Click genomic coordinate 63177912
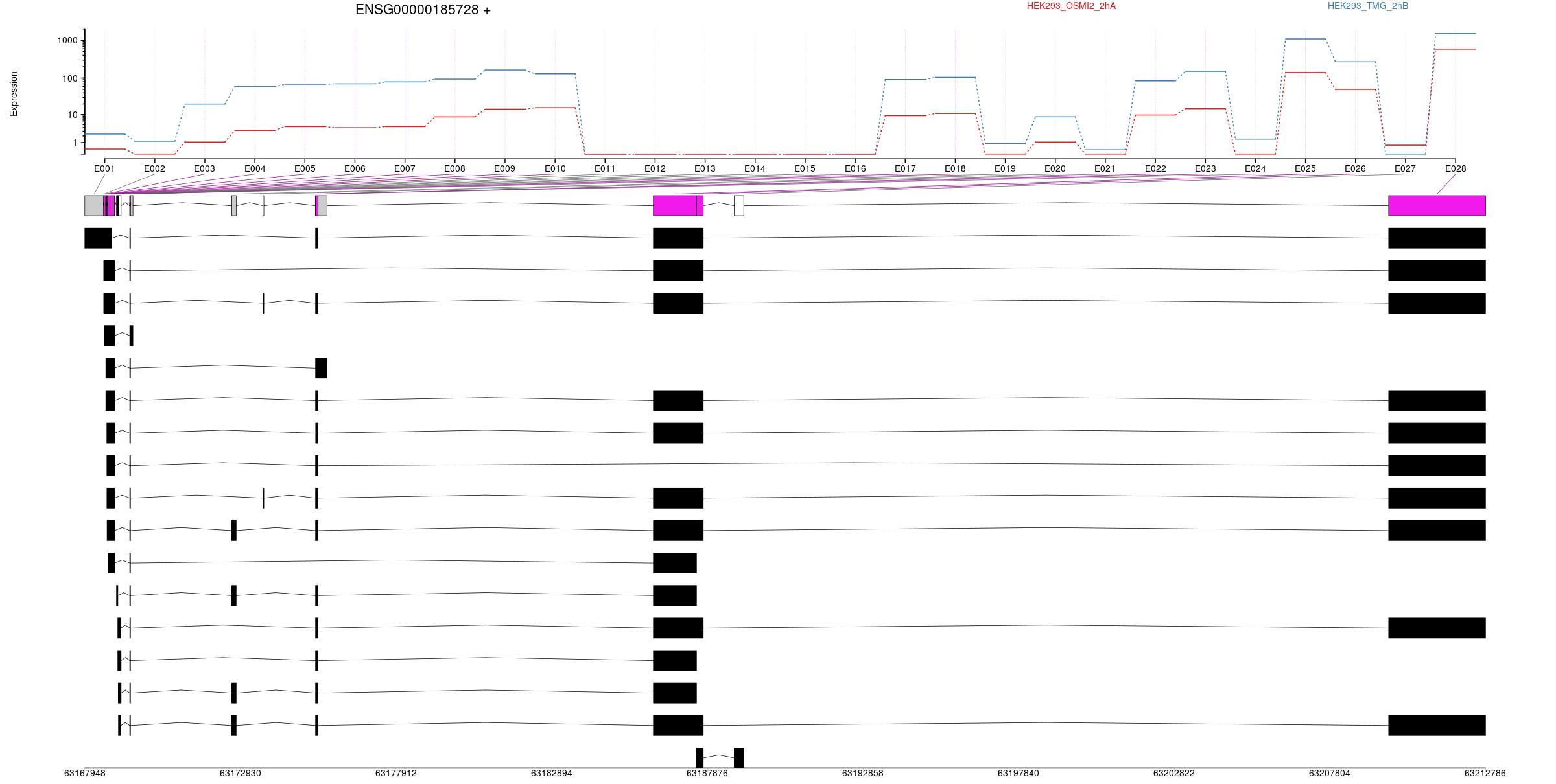 click(396, 773)
